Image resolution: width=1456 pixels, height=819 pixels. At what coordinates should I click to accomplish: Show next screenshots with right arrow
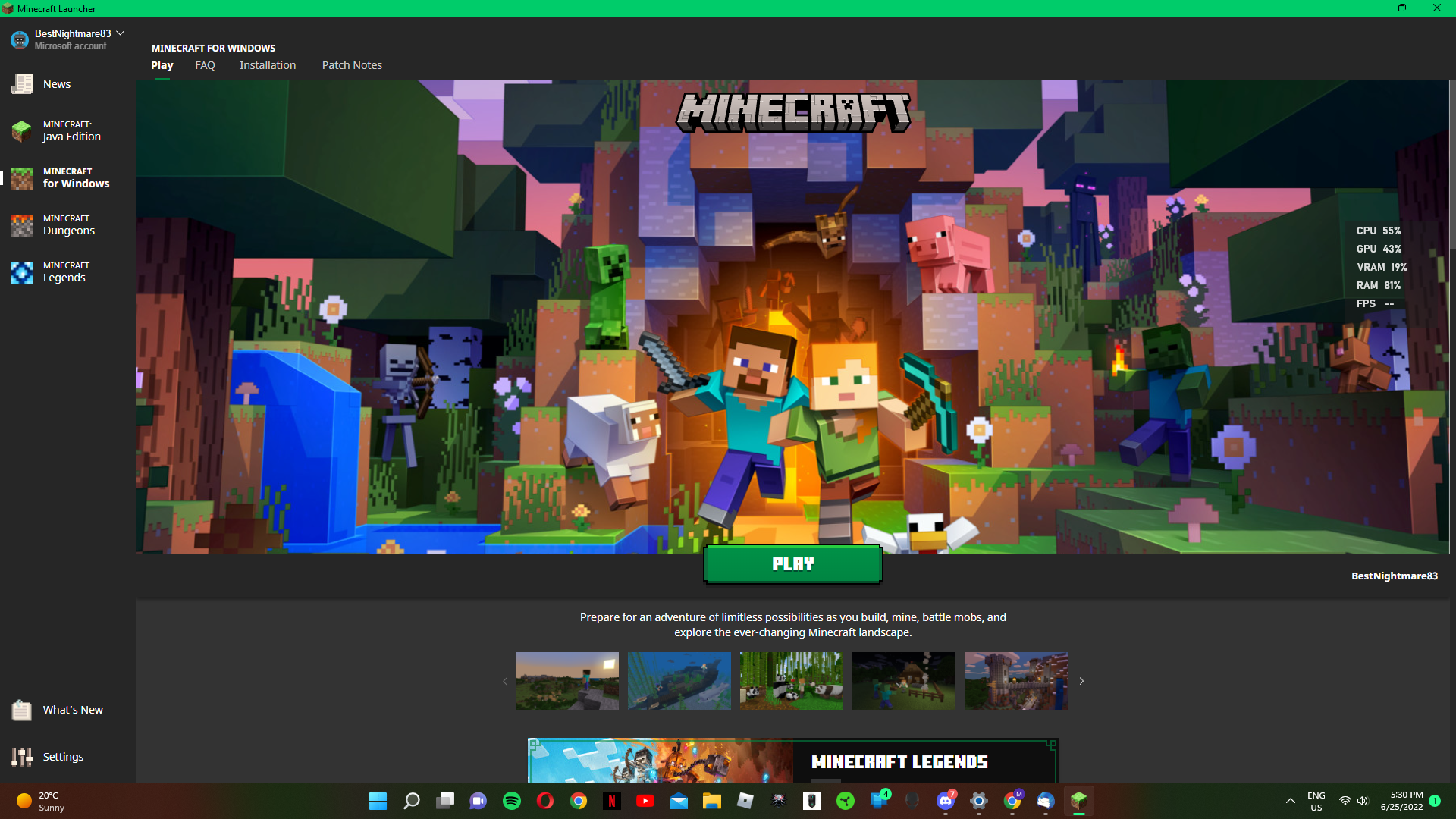pyautogui.click(x=1081, y=681)
